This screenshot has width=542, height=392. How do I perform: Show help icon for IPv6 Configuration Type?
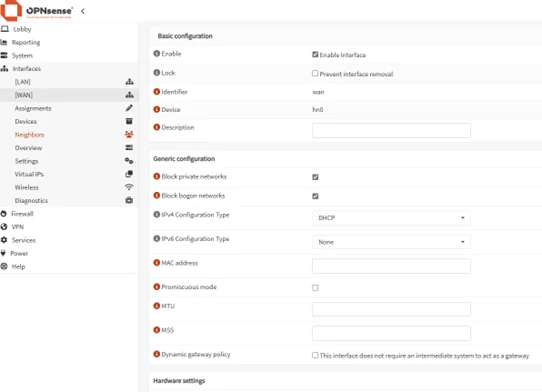tap(157, 239)
